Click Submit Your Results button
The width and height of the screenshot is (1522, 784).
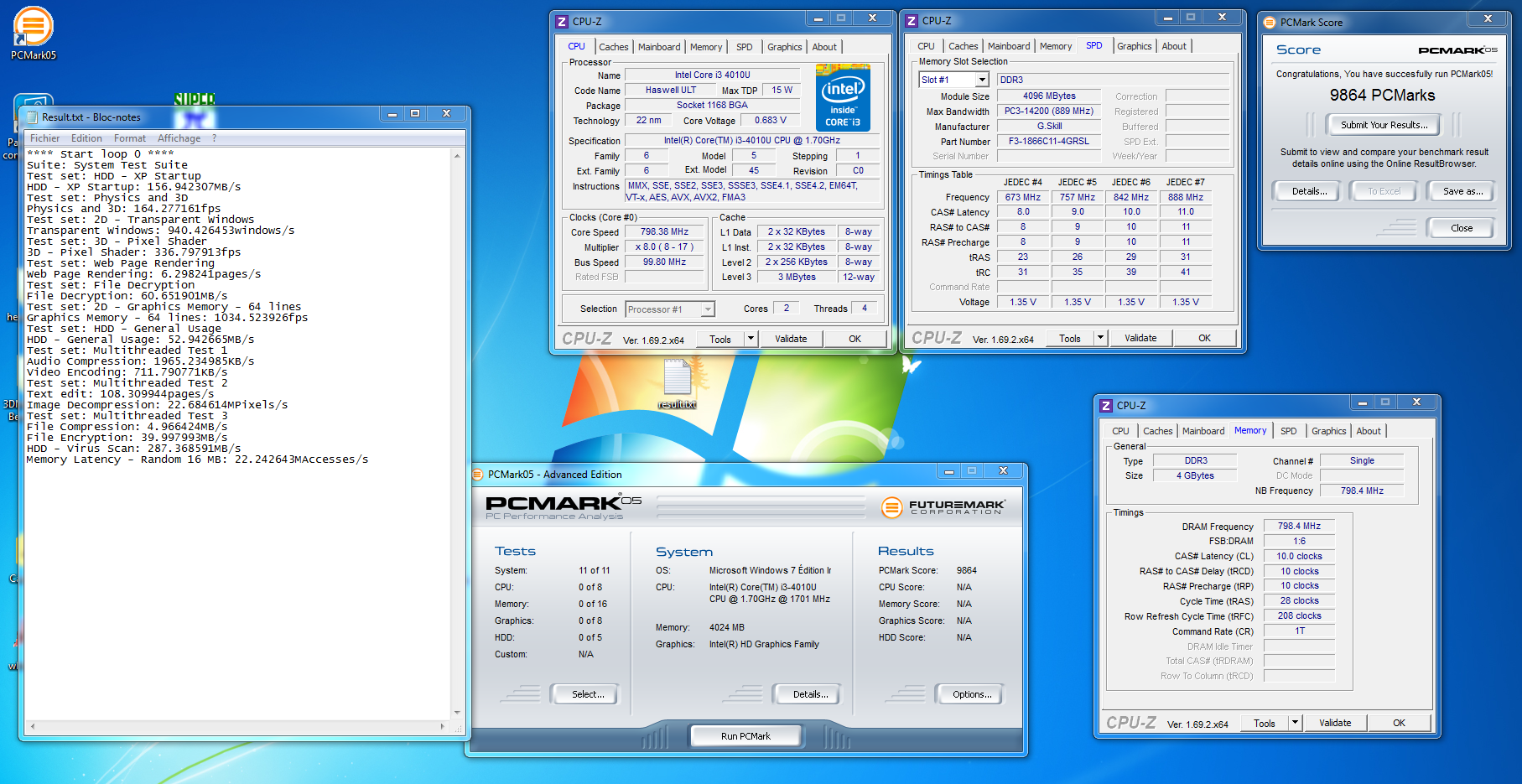click(x=1384, y=125)
